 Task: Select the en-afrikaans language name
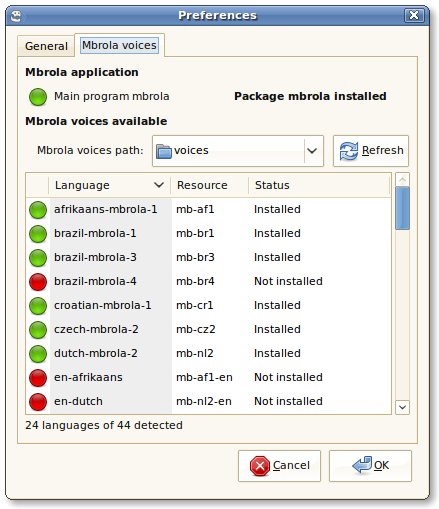88,377
